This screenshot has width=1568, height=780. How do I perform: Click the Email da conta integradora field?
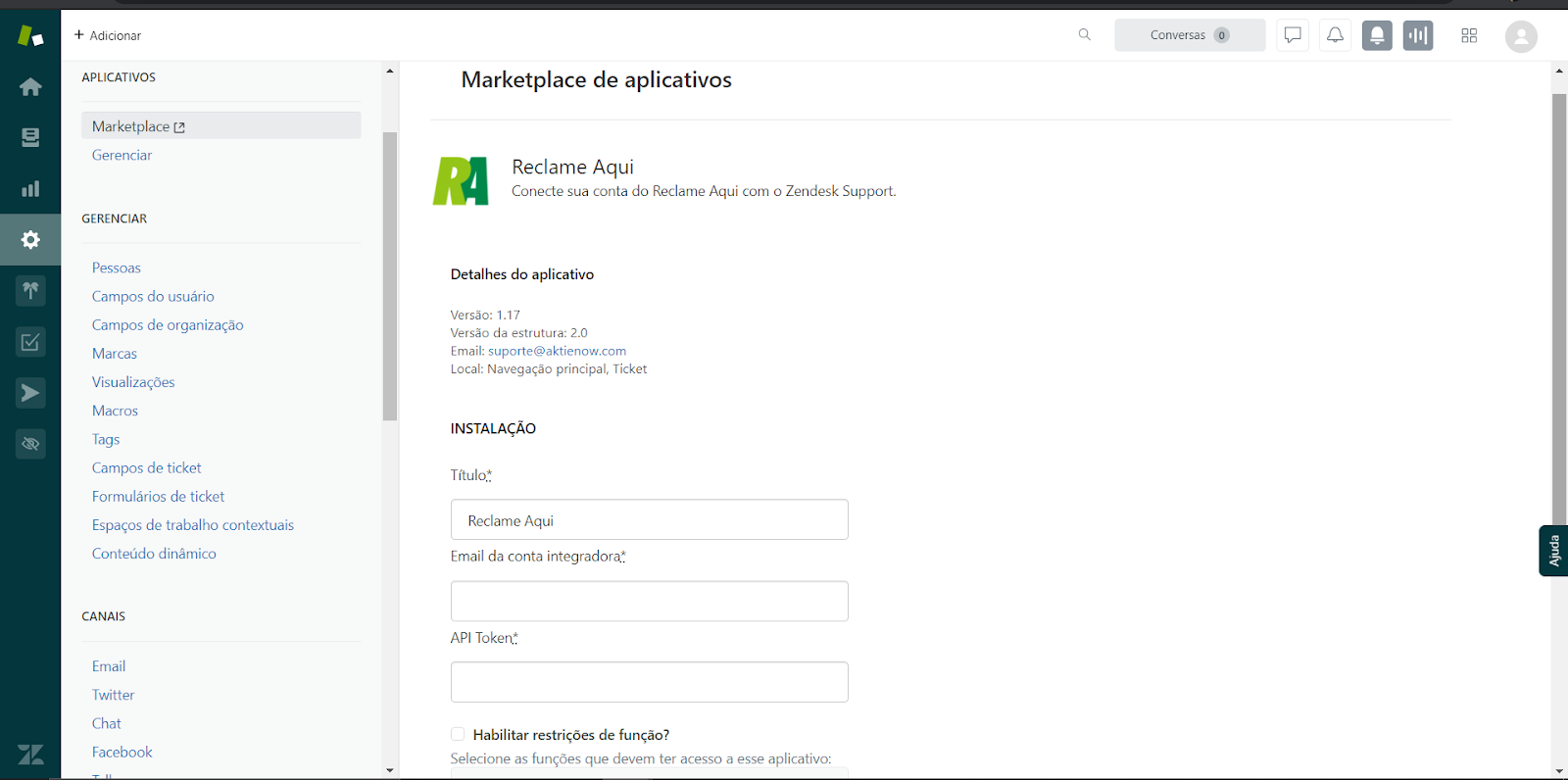click(x=649, y=601)
